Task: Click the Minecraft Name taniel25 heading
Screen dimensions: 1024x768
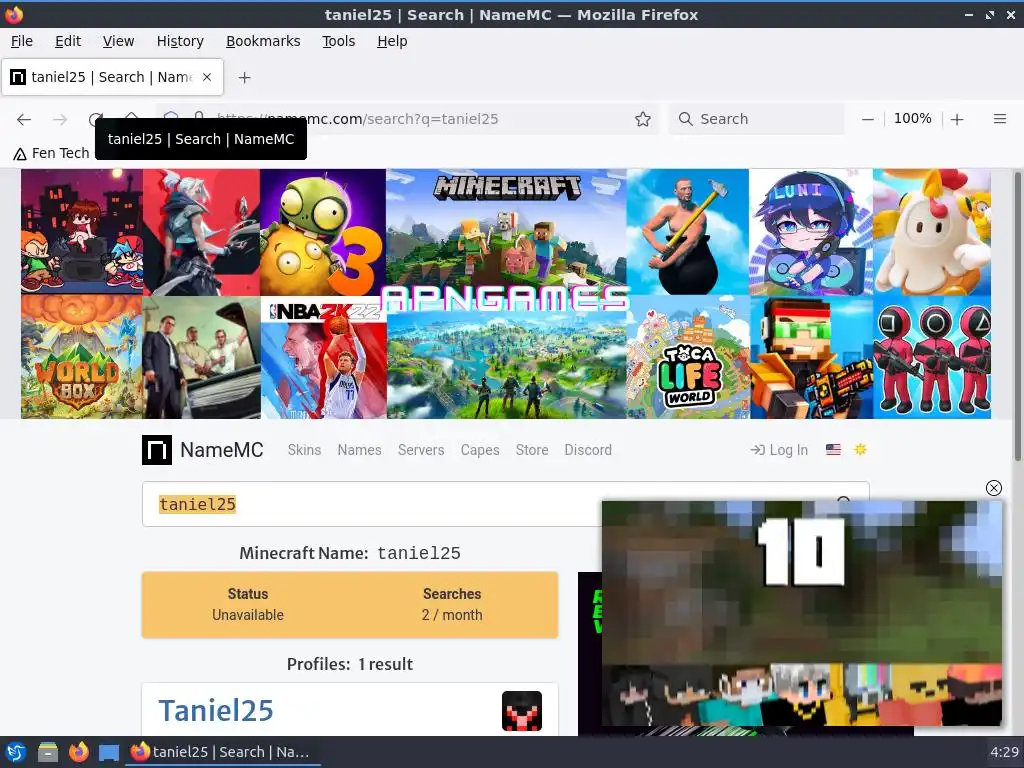Action: pos(349,553)
